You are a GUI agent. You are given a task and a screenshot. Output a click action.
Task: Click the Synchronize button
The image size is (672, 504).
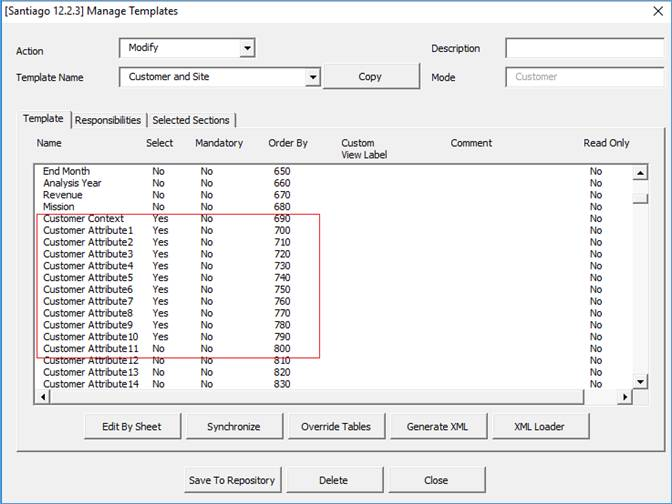click(233, 426)
